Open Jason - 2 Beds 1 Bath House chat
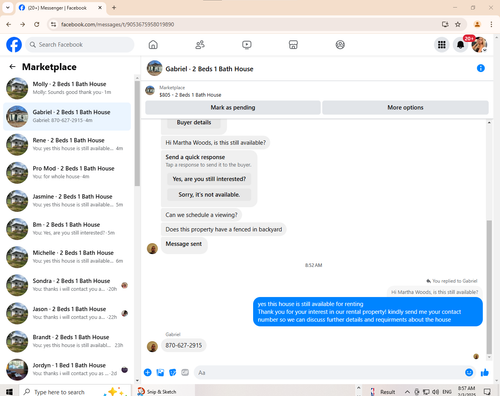Image resolution: width=500 pixels, height=396 pixels. point(67,313)
